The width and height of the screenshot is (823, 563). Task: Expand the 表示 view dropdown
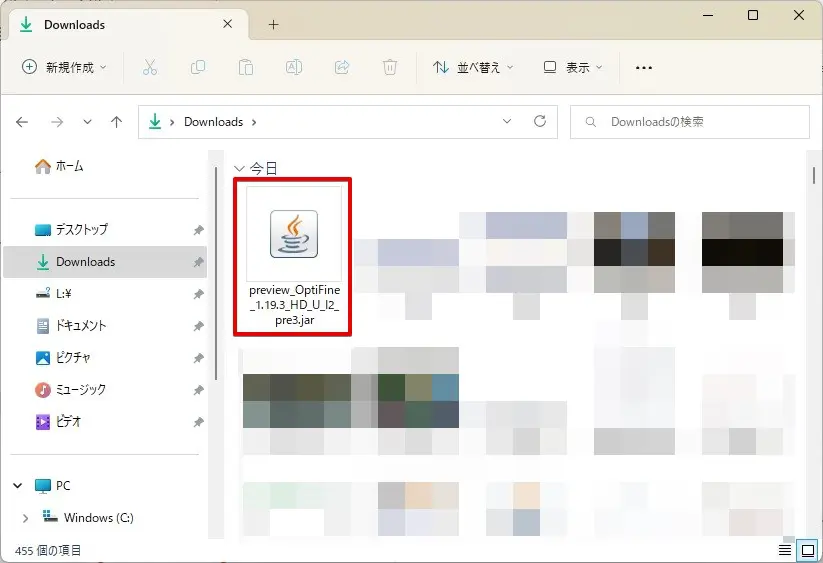coord(574,67)
